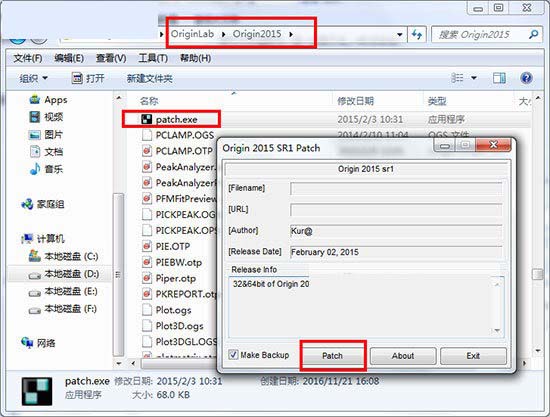This screenshot has height=417, width=550.
Task: Click the PFMFitPreview file icon
Action: [147, 199]
